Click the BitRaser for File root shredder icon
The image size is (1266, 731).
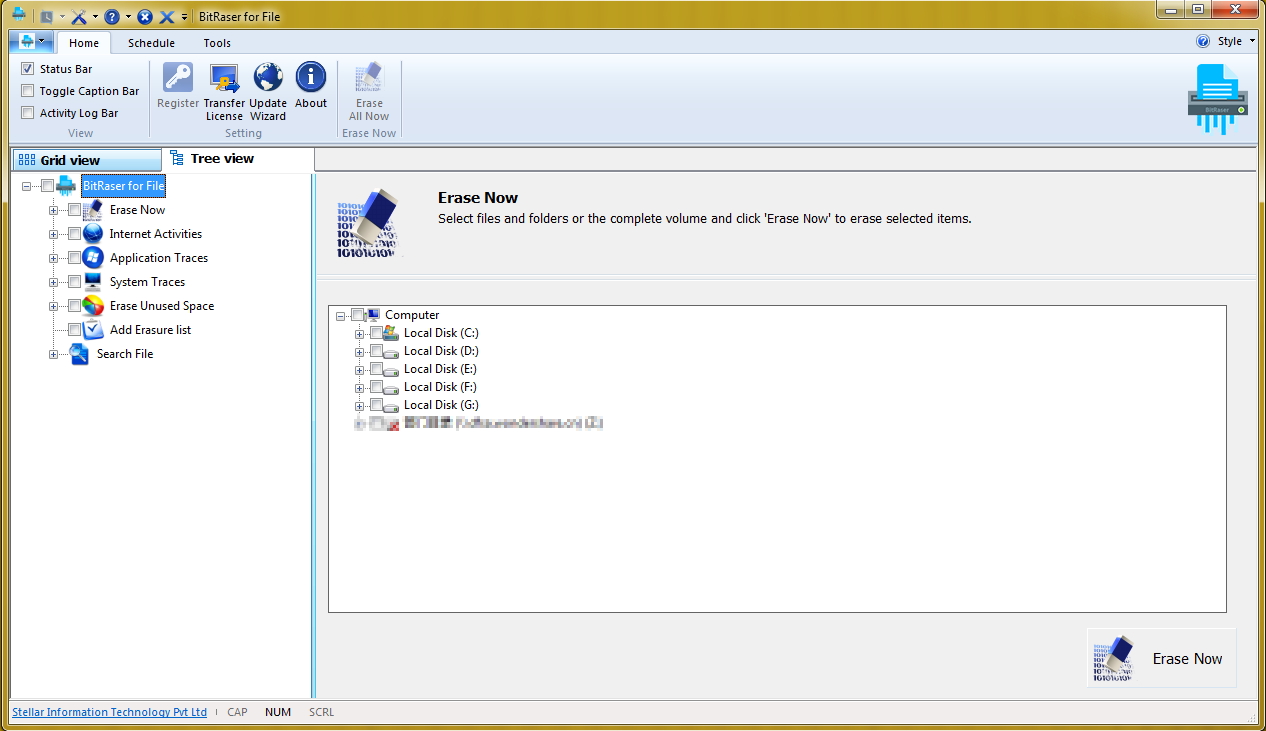pyautogui.click(x=66, y=186)
